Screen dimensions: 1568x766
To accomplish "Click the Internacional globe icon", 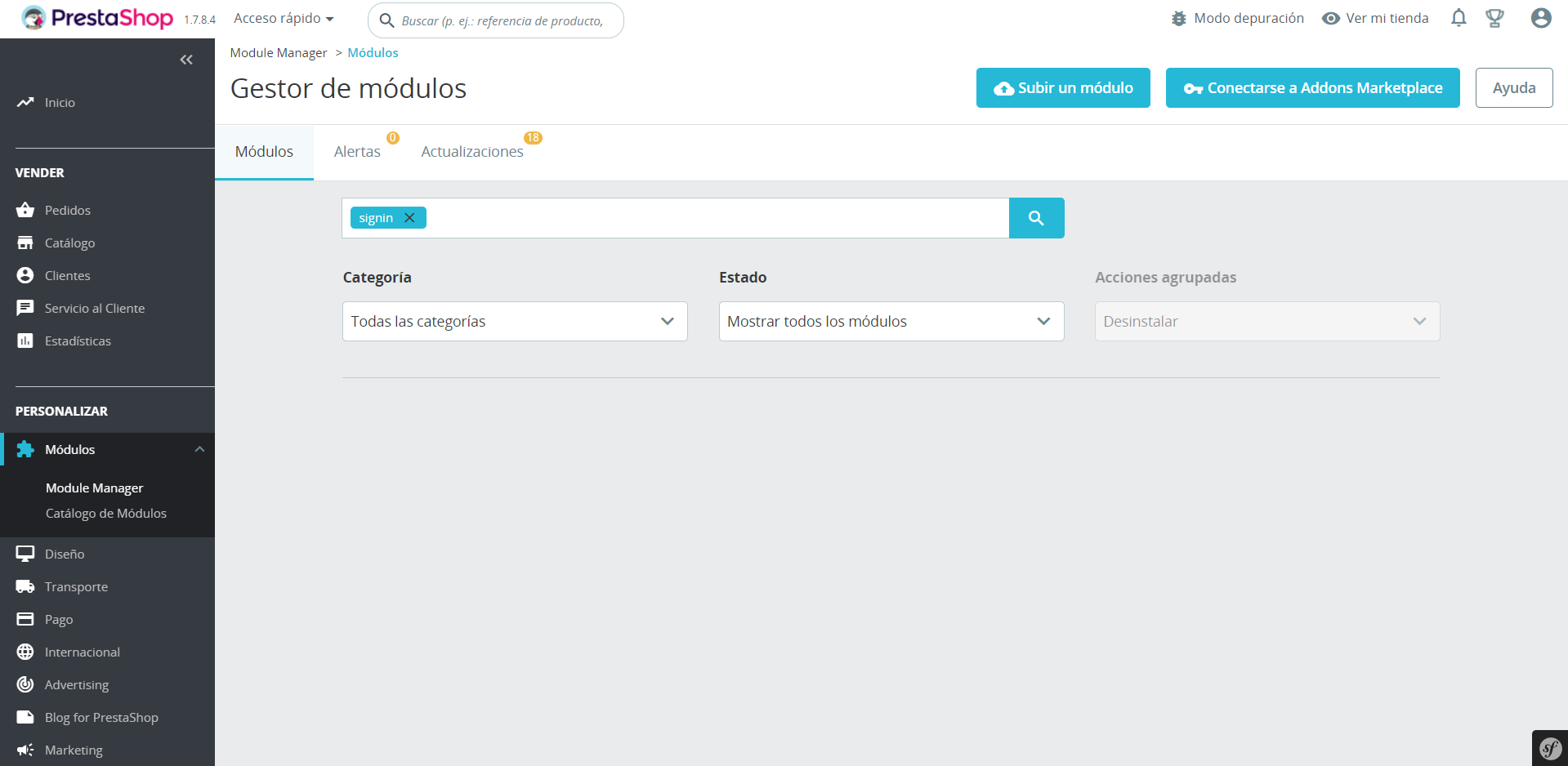I will pyautogui.click(x=25, y=652).
